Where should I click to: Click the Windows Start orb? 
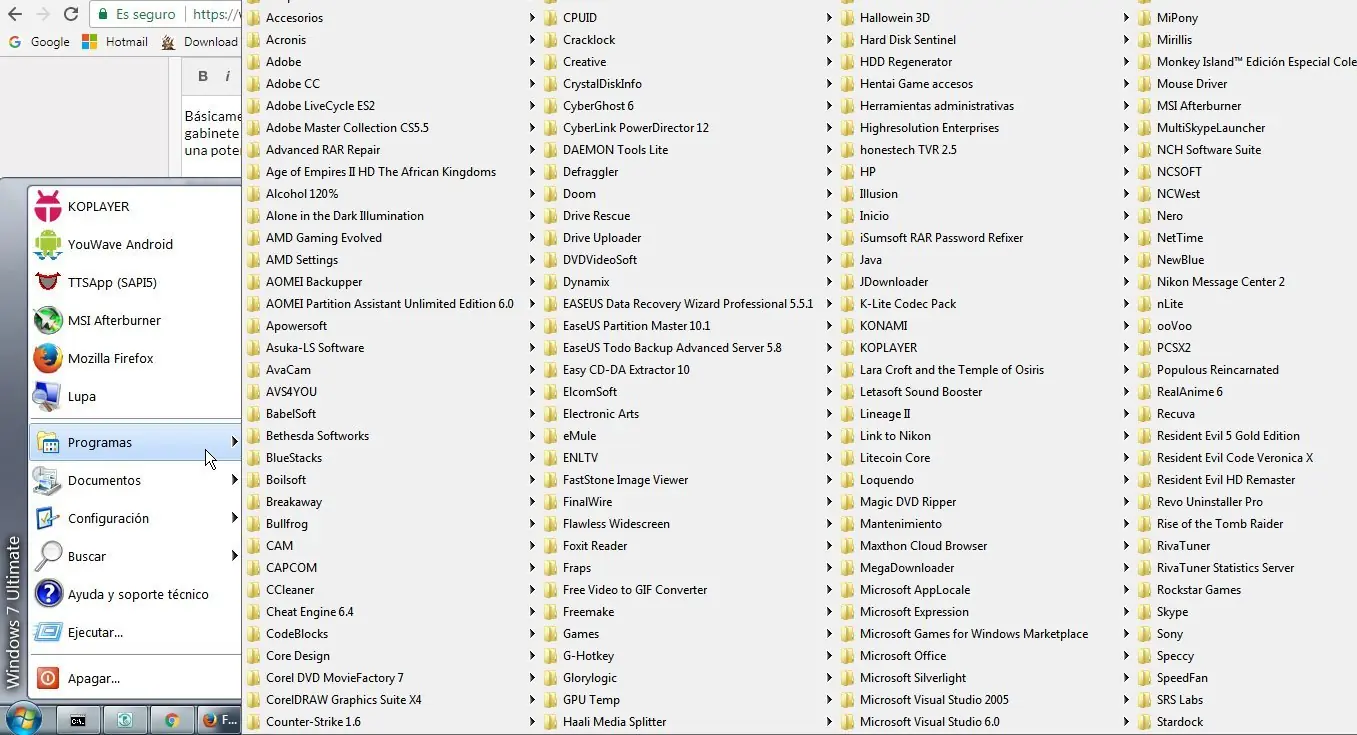point(23,719)
